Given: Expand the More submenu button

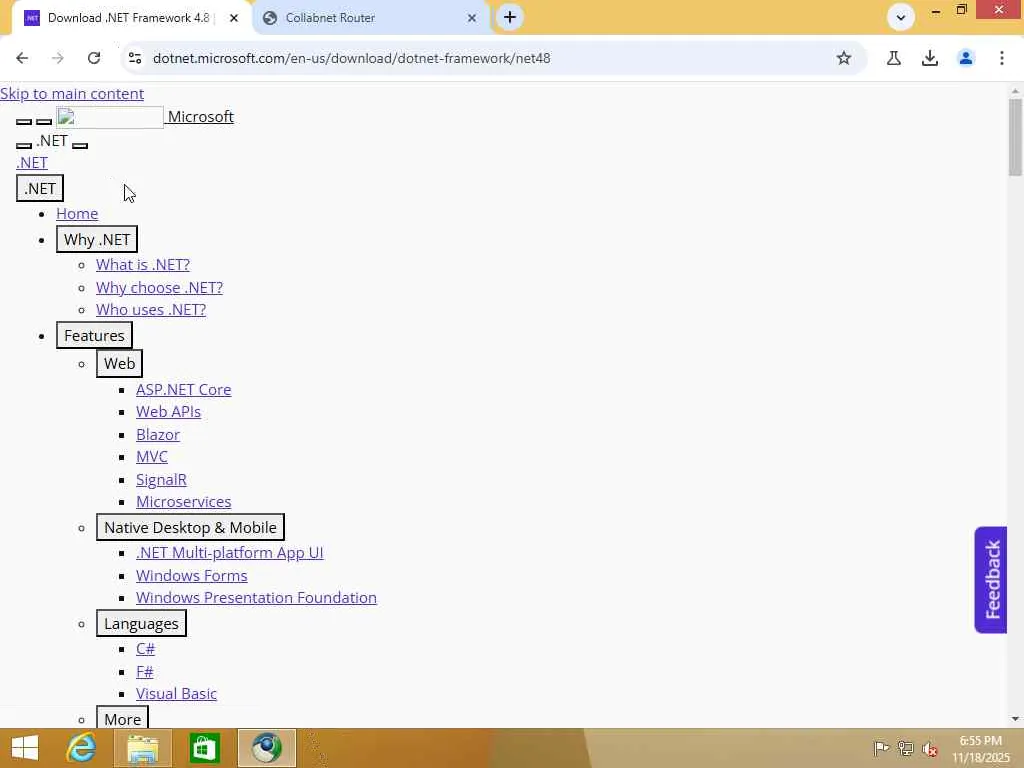Looking at the screenshot, I should [122, 718].
